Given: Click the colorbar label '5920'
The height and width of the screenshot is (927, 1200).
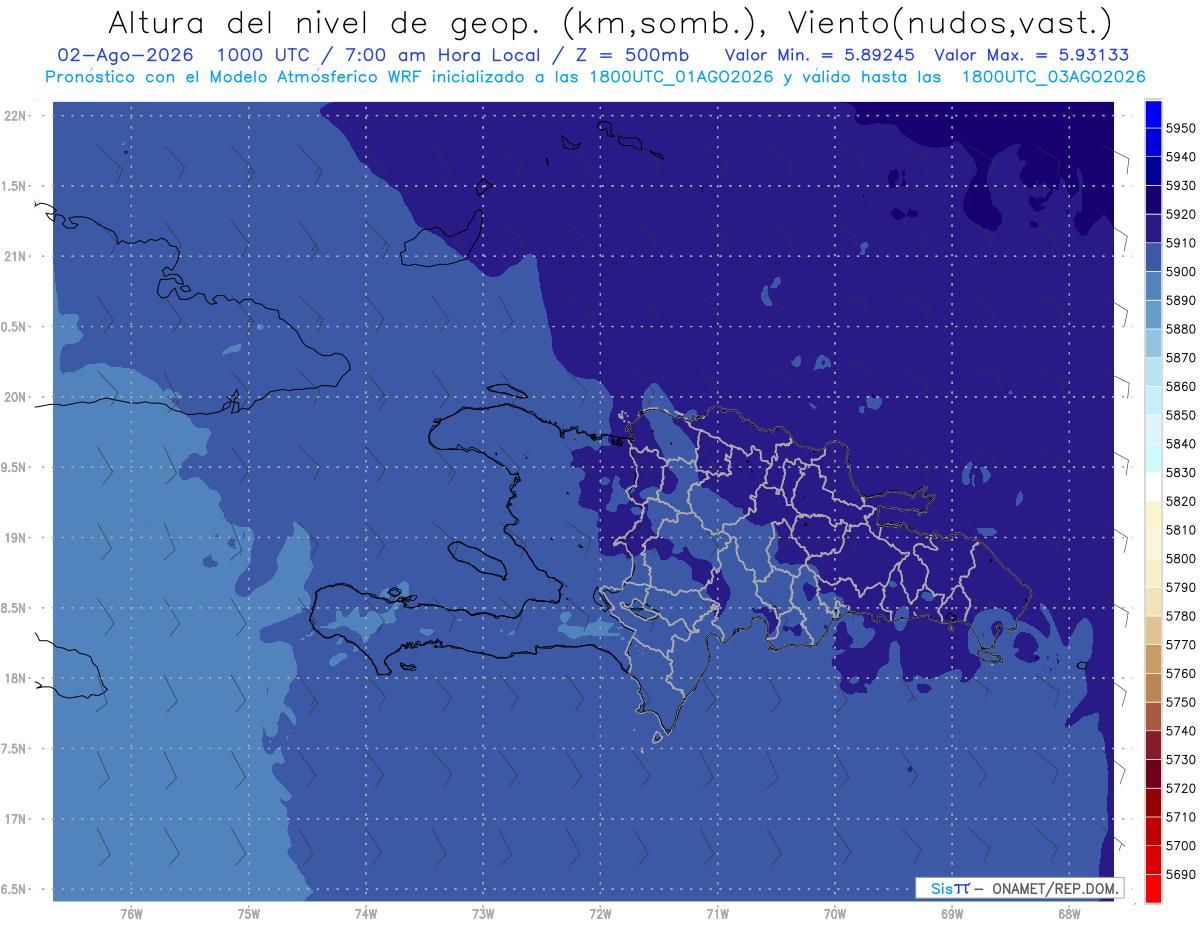Looking at the screenshot, I should coord(1180,215).
